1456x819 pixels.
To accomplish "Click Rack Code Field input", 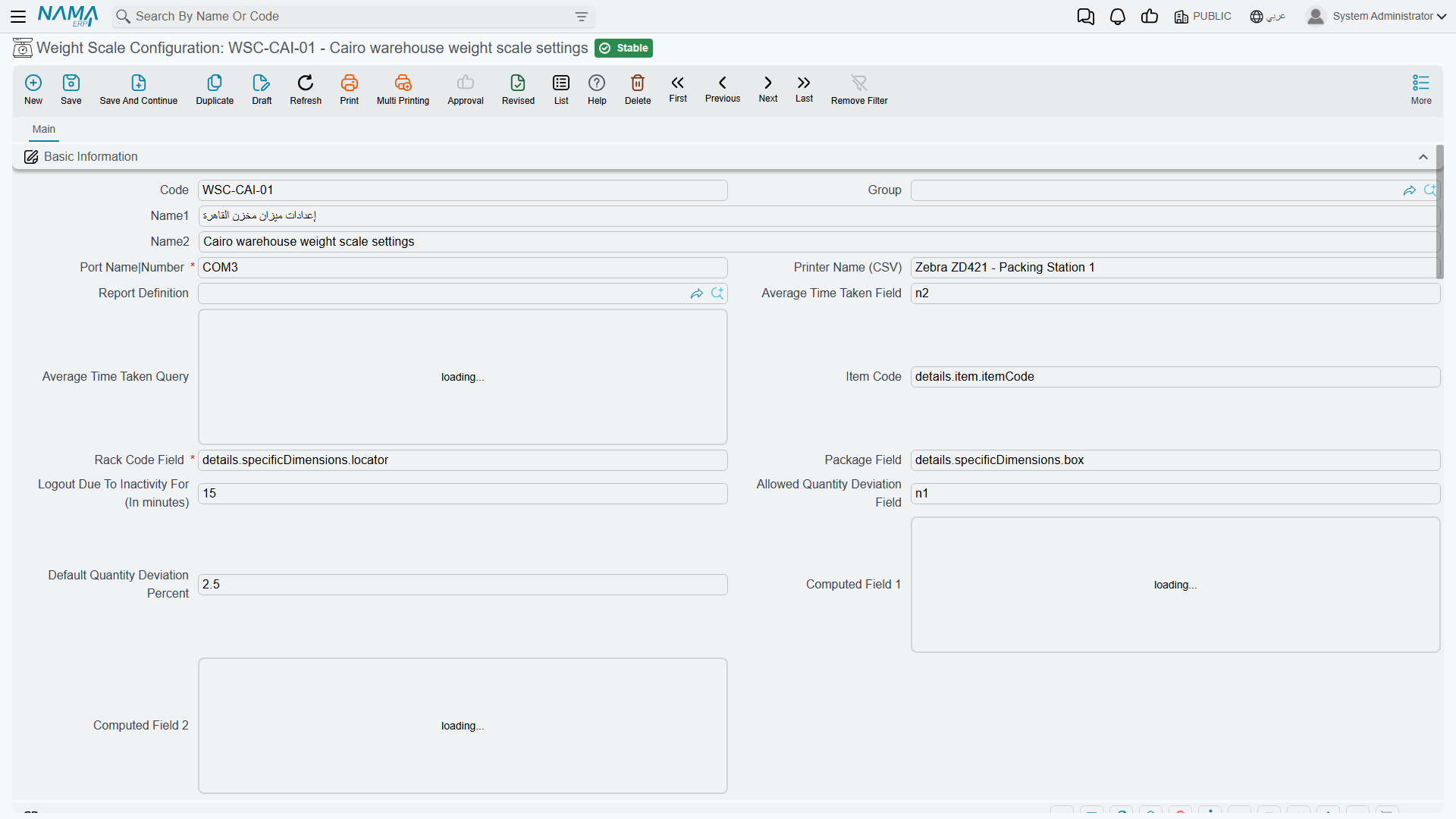I will [463, 460].
